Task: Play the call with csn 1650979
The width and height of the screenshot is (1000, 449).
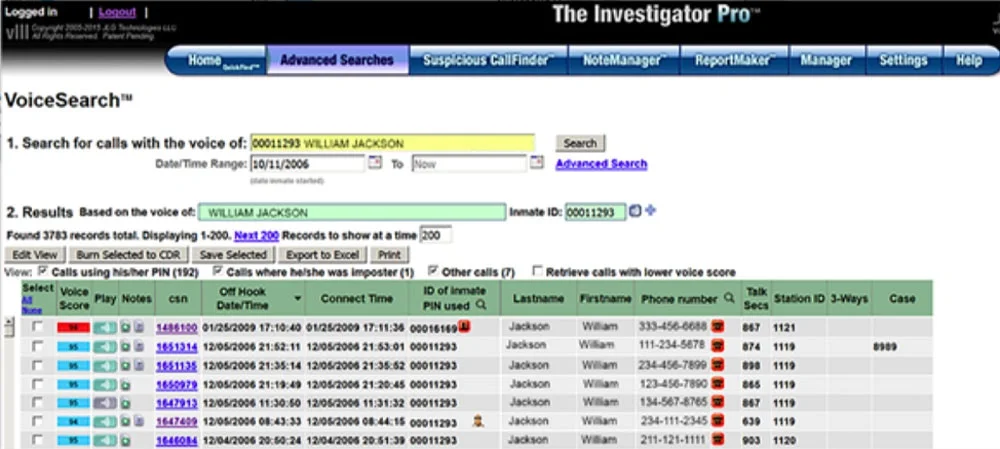Action: 105,385
